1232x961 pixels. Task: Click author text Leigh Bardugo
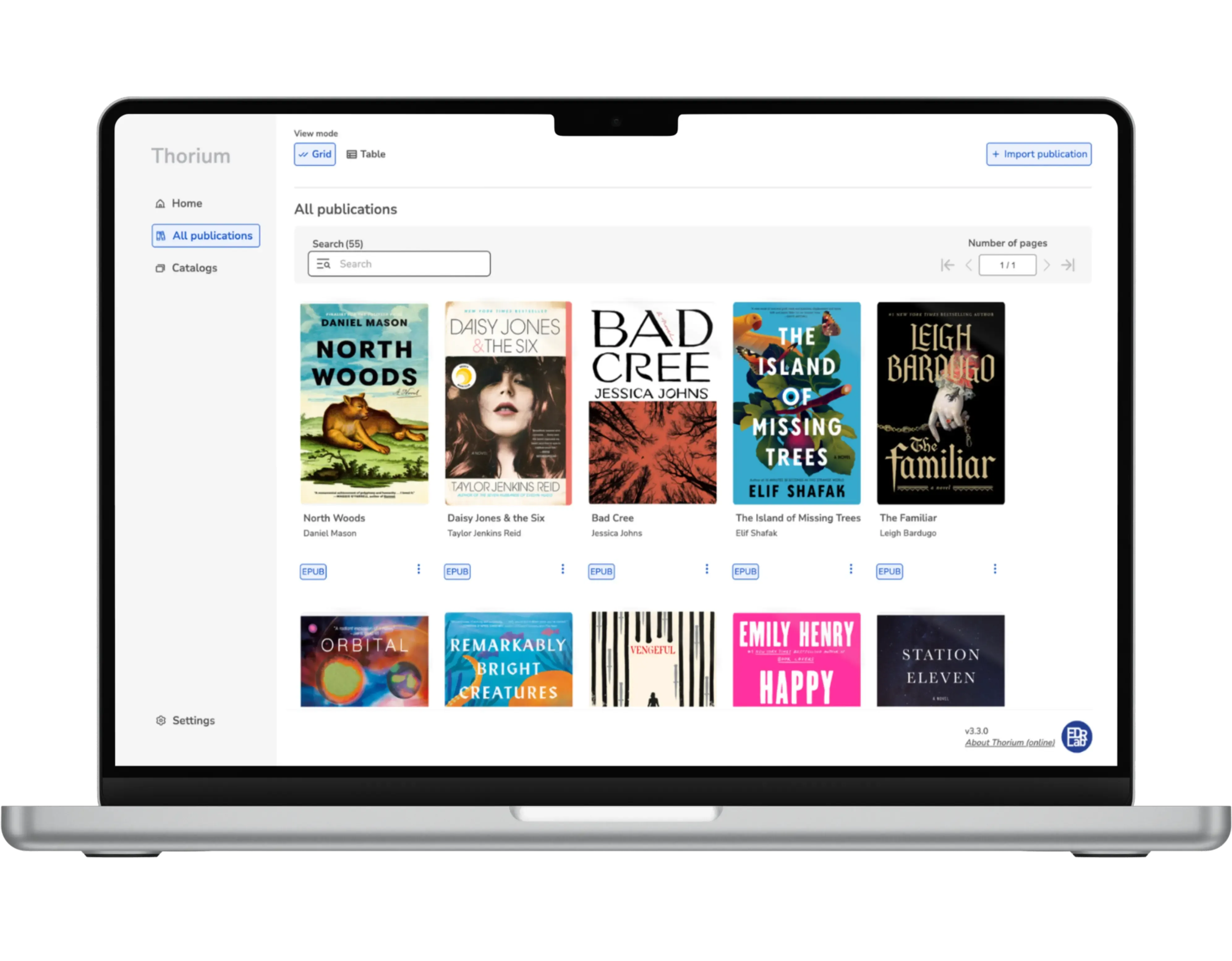pyautogui.click(x=908, y=533)
